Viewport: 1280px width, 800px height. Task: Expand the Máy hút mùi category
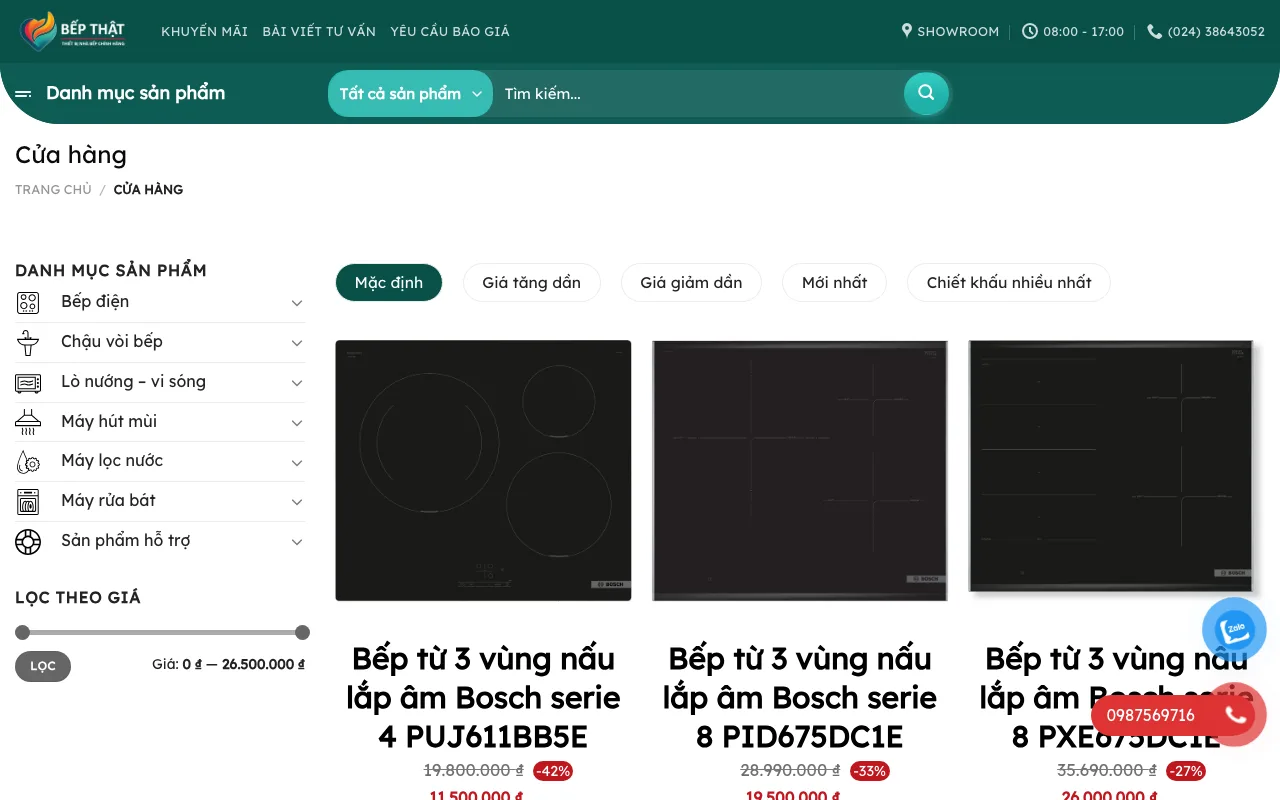(297, 422)
